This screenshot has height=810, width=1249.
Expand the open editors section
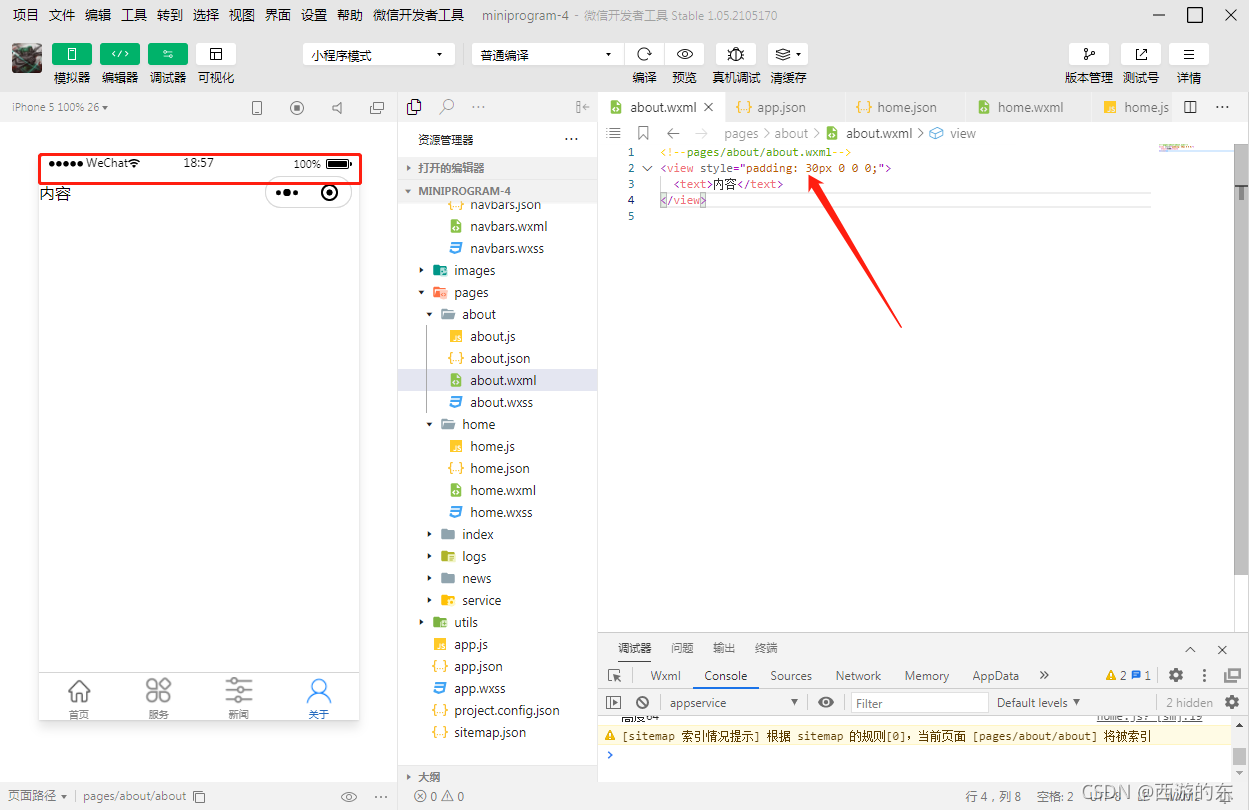[x=500, y=168]
